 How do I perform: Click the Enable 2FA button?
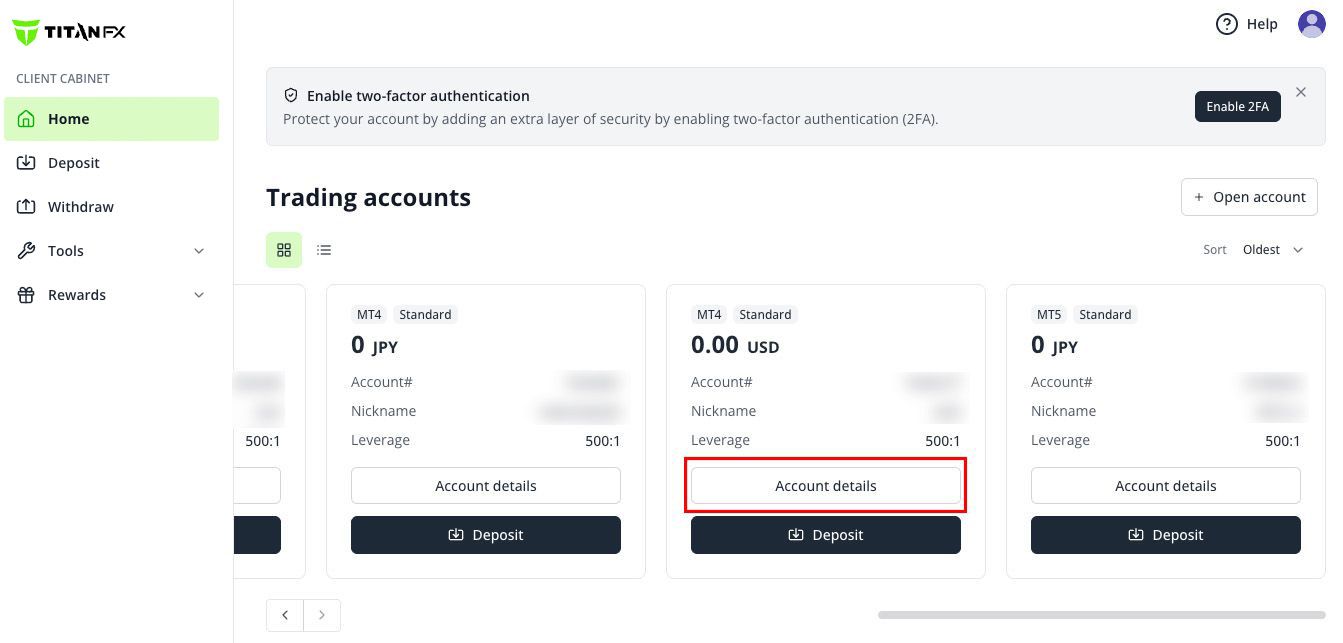1237,107
